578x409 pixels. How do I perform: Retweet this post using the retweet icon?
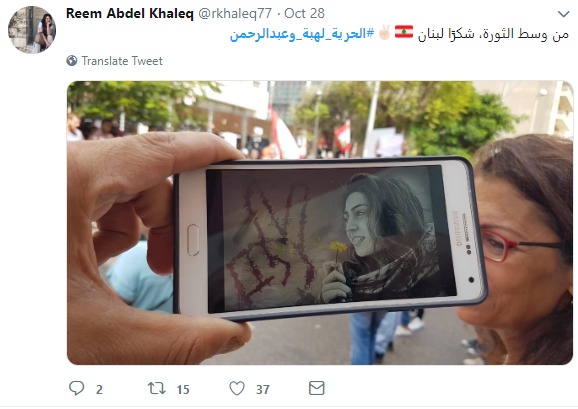coord(157,388)
